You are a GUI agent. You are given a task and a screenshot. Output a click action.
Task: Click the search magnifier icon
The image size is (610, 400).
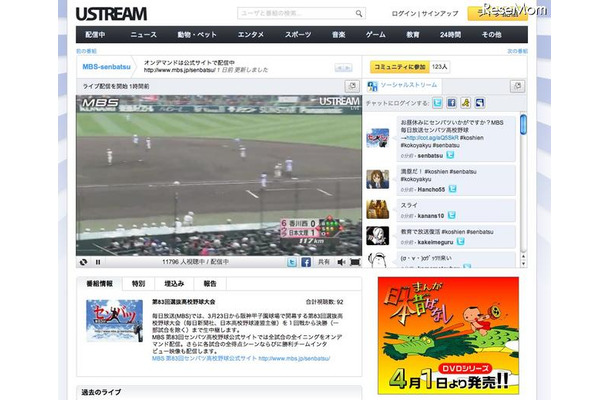[359, 14]
